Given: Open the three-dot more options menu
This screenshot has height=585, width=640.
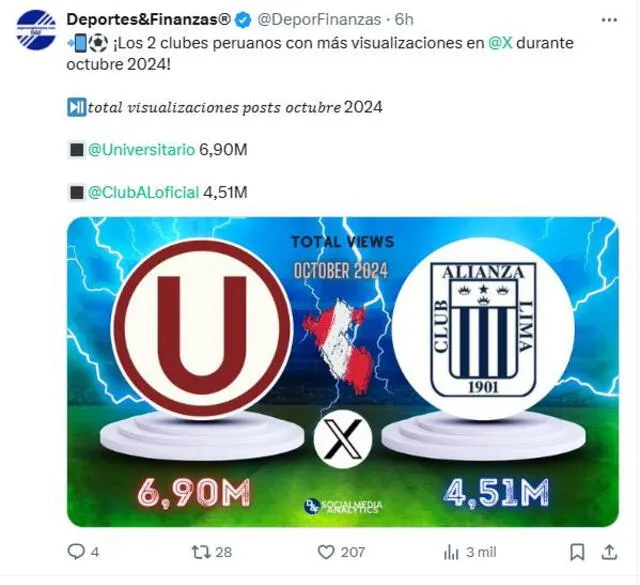Looking at the screenshot, I should click(x=609, y=19).
